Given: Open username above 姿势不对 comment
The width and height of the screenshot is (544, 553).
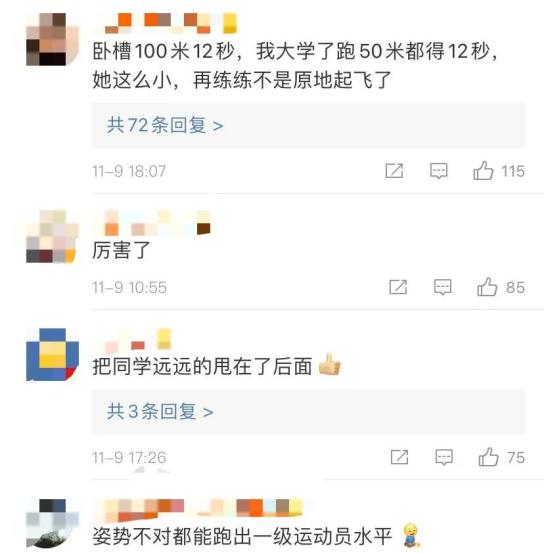Looking at the screenshot, I should (200, 510).
